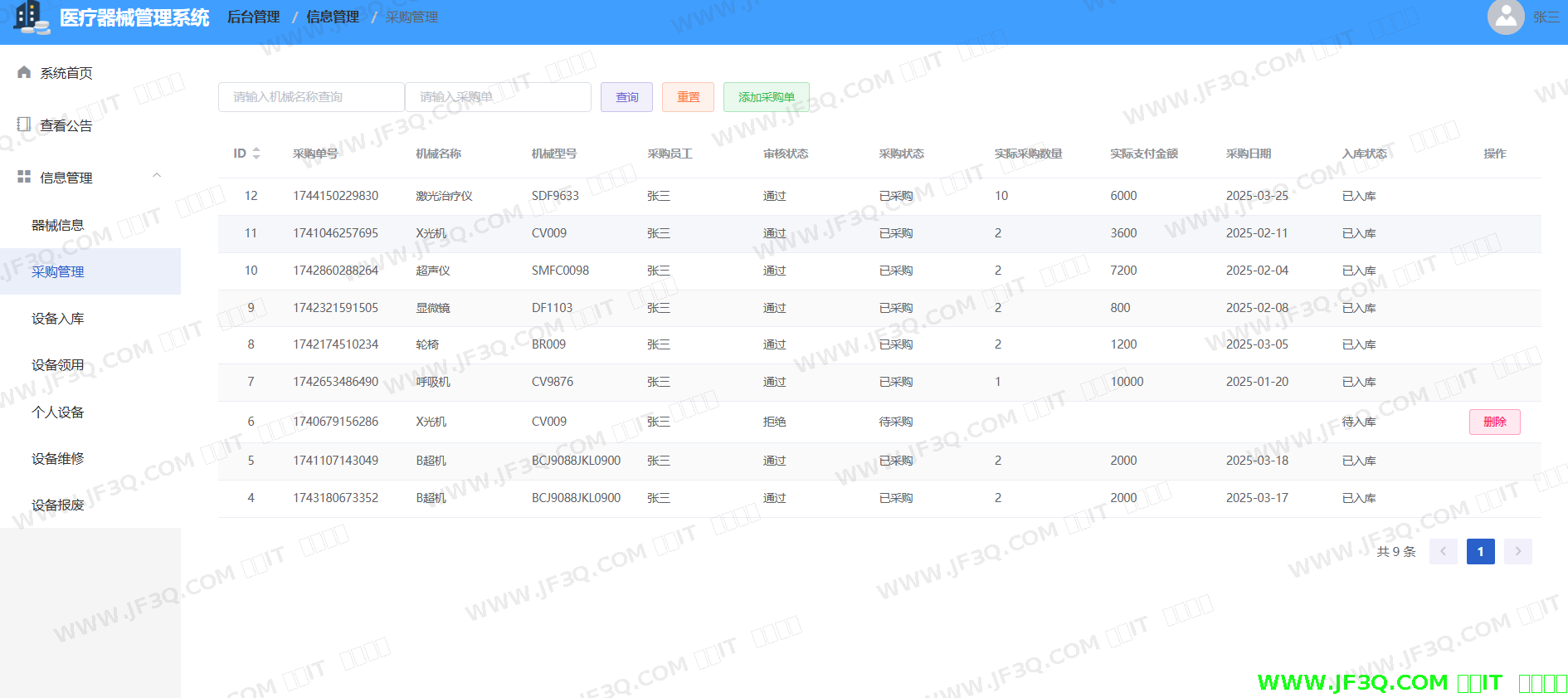
Task: Click the user avatar icon
Action: (x=1505, y=17)
